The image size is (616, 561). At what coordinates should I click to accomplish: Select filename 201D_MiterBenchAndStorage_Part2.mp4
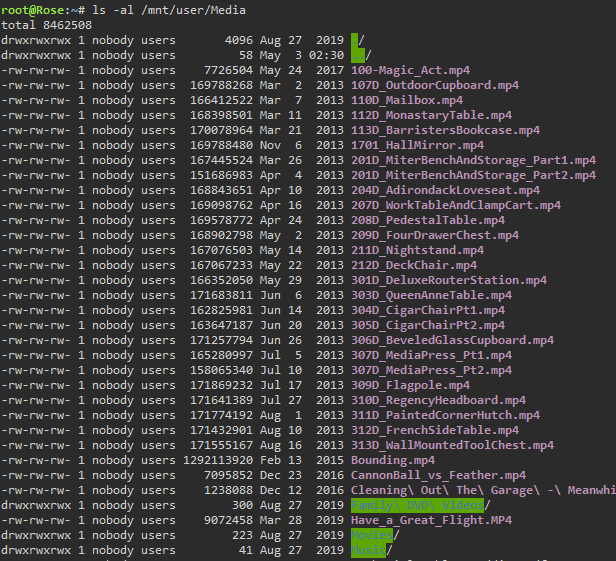tap(473, 175)
